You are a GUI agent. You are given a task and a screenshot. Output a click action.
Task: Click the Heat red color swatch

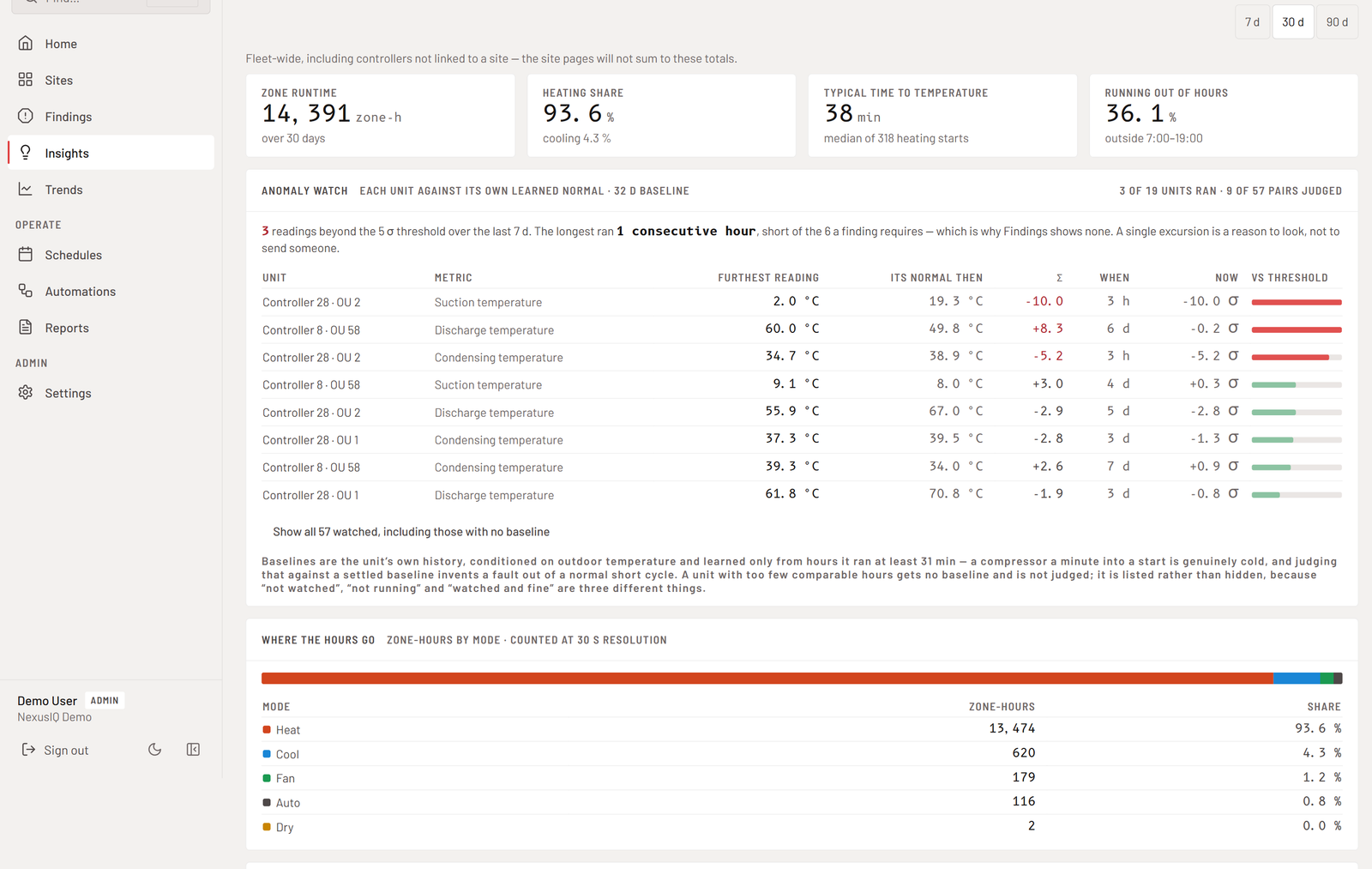click(x=267, y=729)
